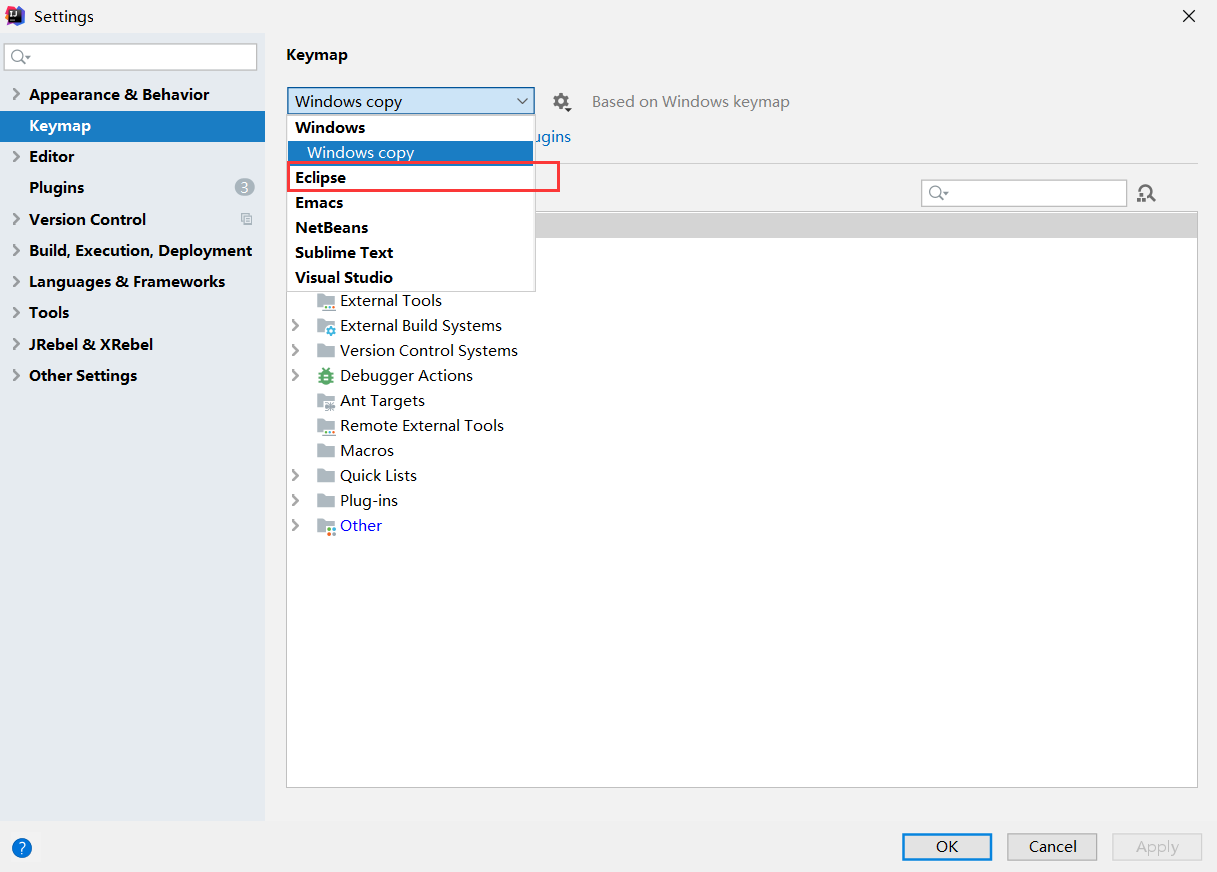
Task: Expand Version Control Systems tree node
Action: (x=295, y=350)
